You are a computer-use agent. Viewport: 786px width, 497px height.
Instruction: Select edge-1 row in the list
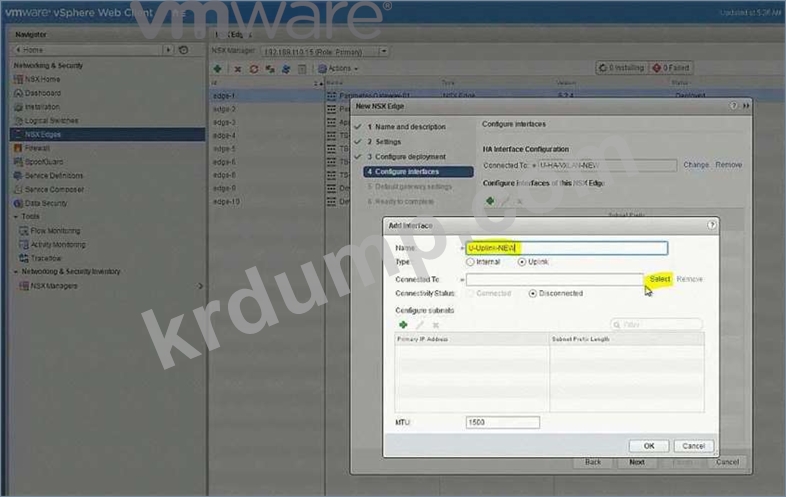(224, 96)
